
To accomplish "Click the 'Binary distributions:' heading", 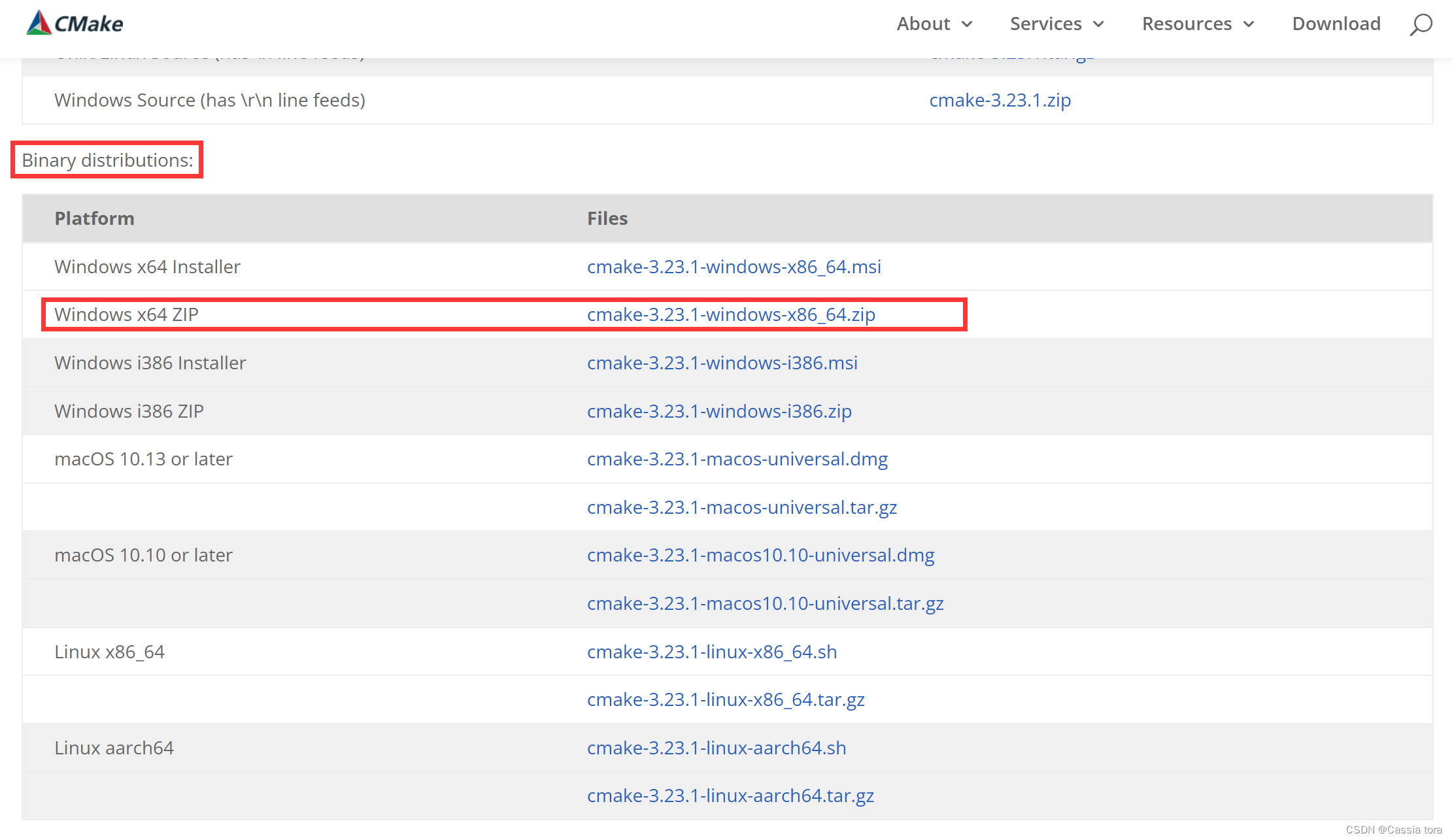I will pos(107,160).
